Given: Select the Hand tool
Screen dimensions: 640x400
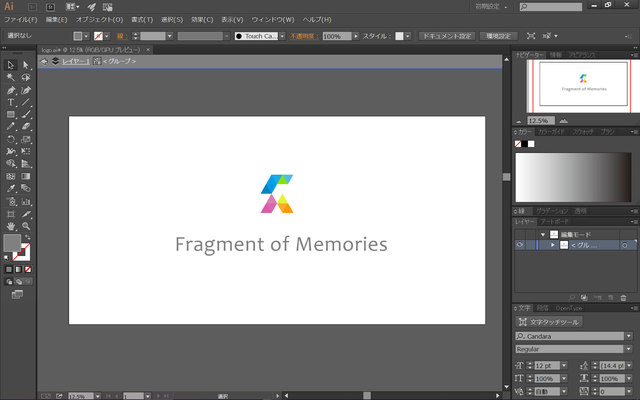Looking at the screenshot, I should [x=11, y=226].
